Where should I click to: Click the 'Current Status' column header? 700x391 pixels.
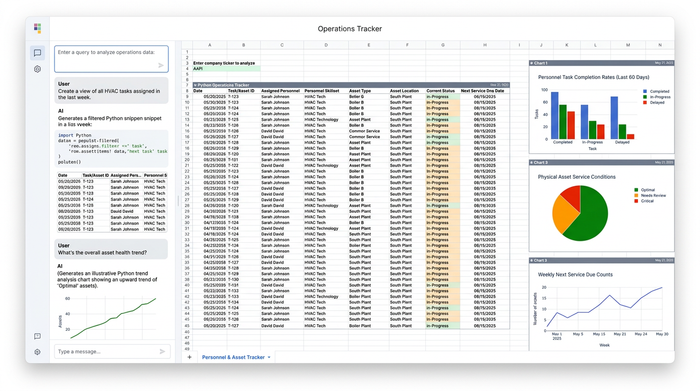click(441, 91)
